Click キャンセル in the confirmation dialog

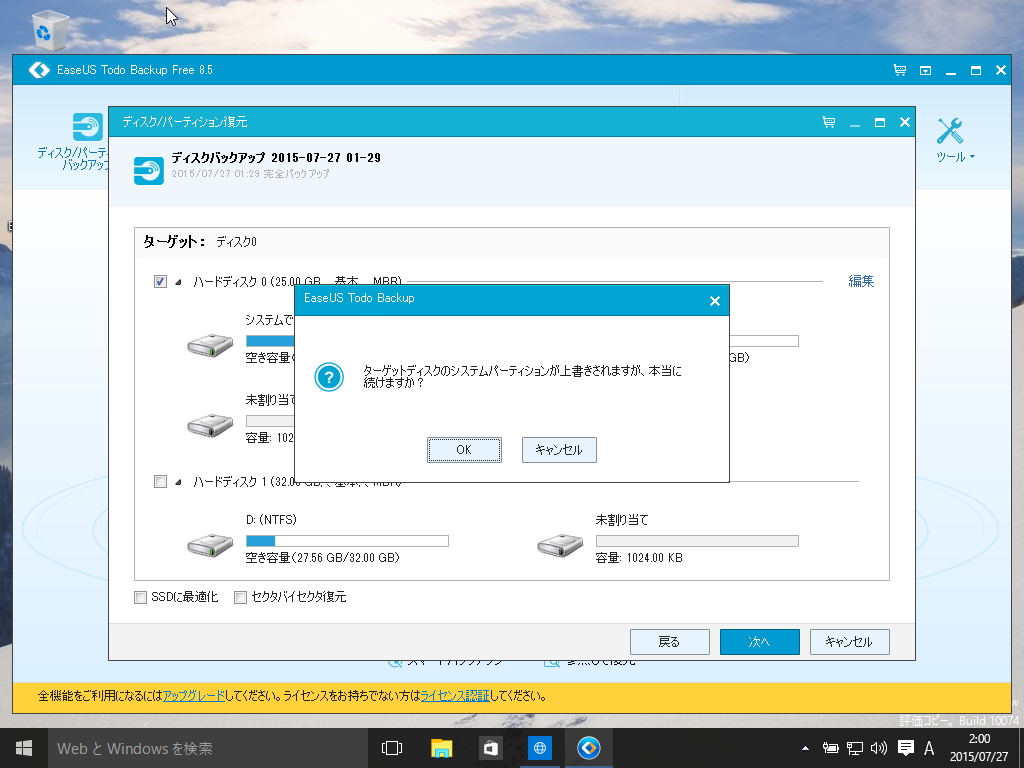[x=559, y=450]
